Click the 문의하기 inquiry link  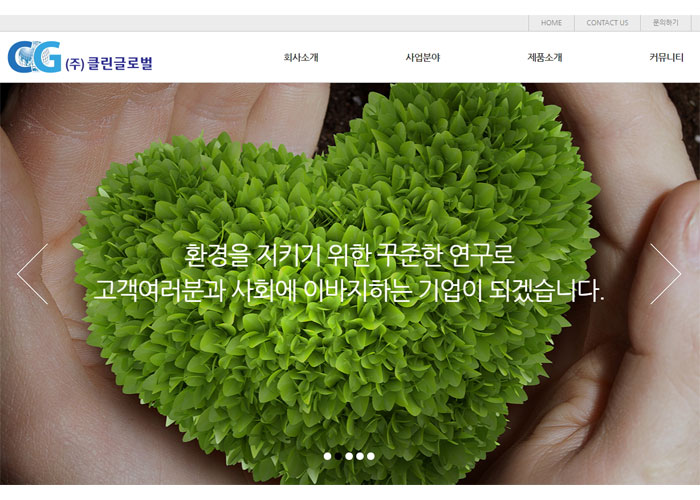point(666,23)
